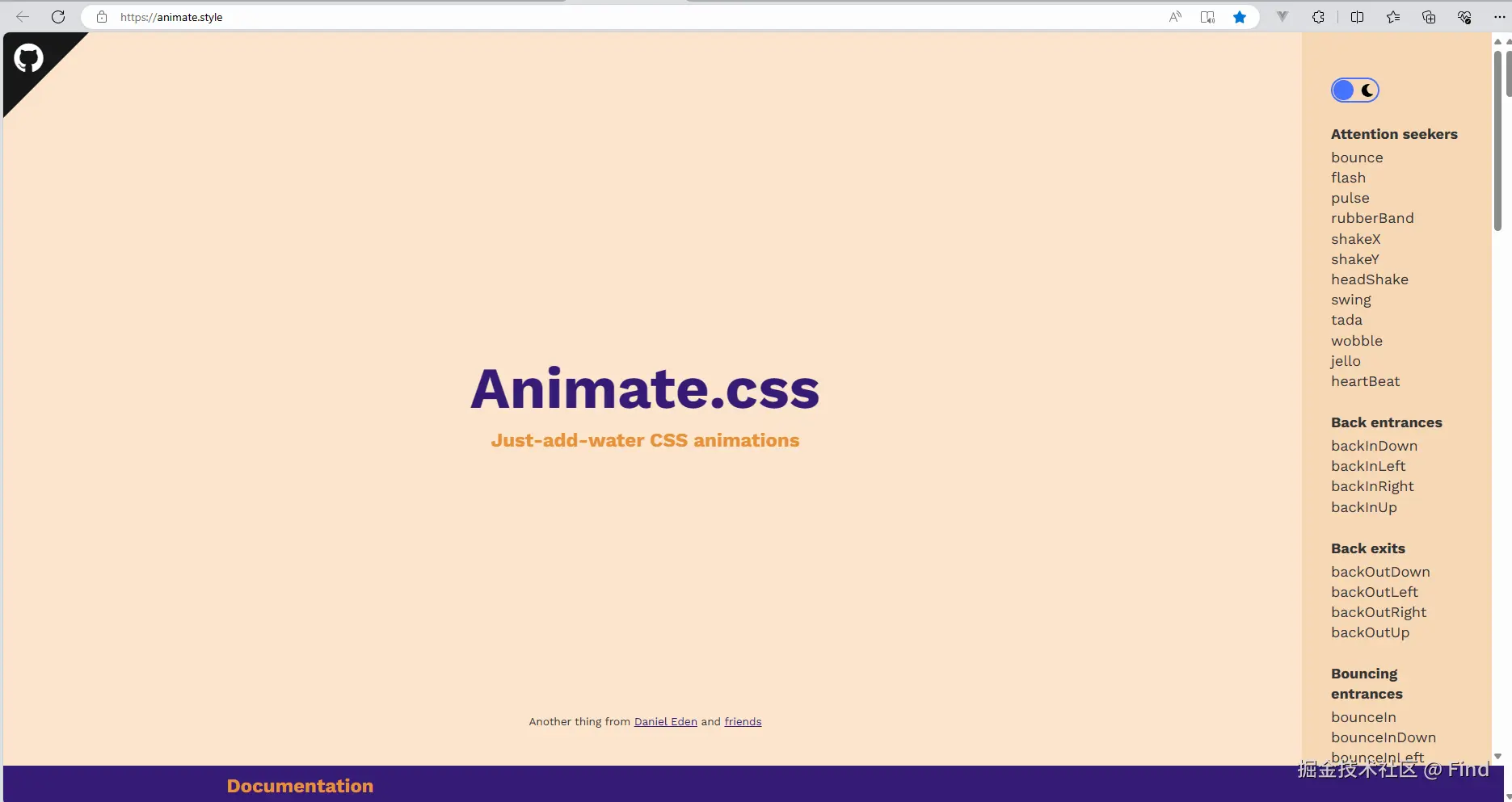Play the headShake animation
This screenshot has width=1512, height=802.
pos(1370,279)
